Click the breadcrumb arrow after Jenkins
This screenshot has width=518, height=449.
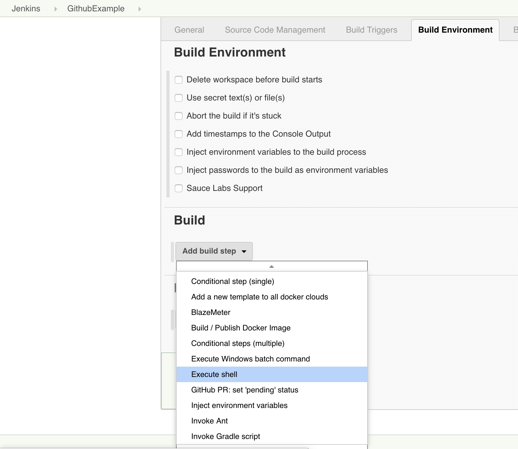[55, 9]
